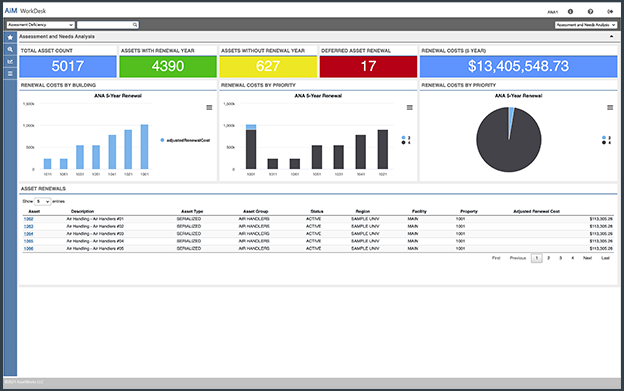Open the search magnifier in sidebar

[x=10, y=50]
